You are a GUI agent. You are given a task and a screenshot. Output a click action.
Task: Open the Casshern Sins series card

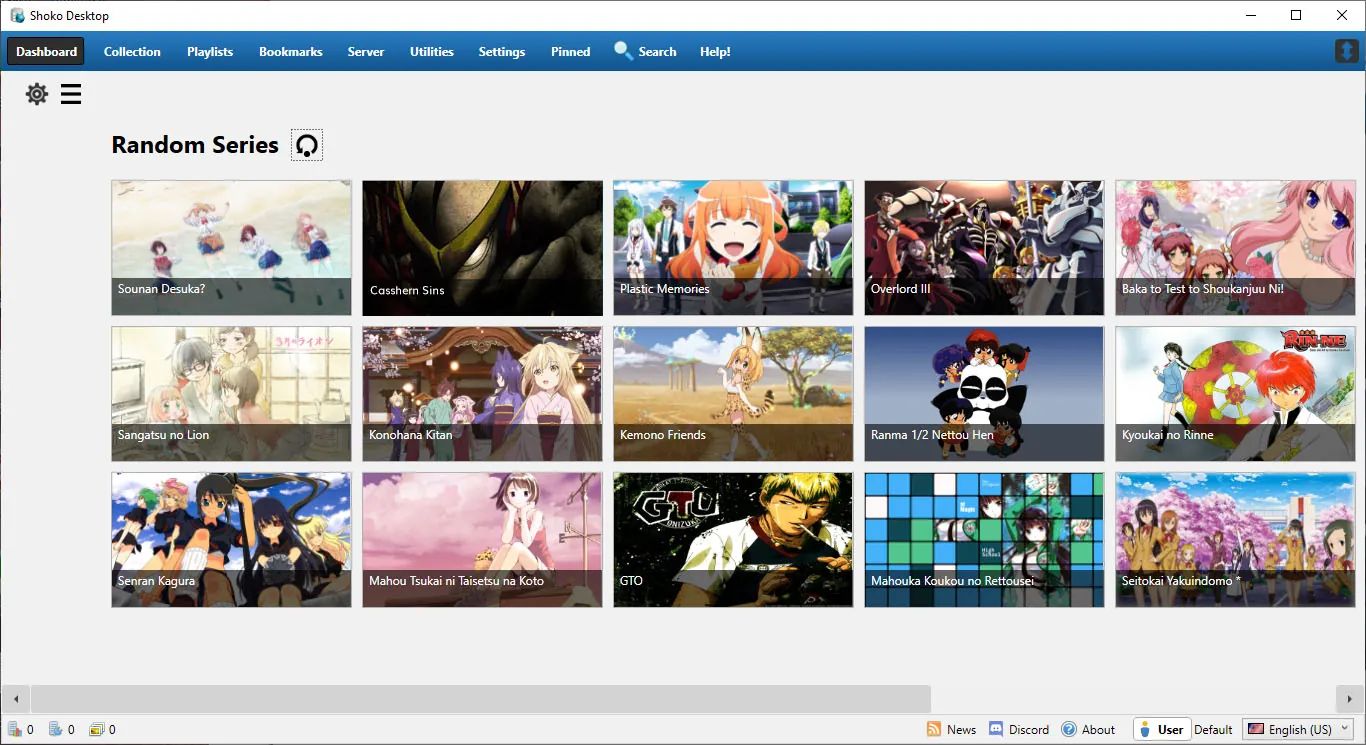pos(482,248)
